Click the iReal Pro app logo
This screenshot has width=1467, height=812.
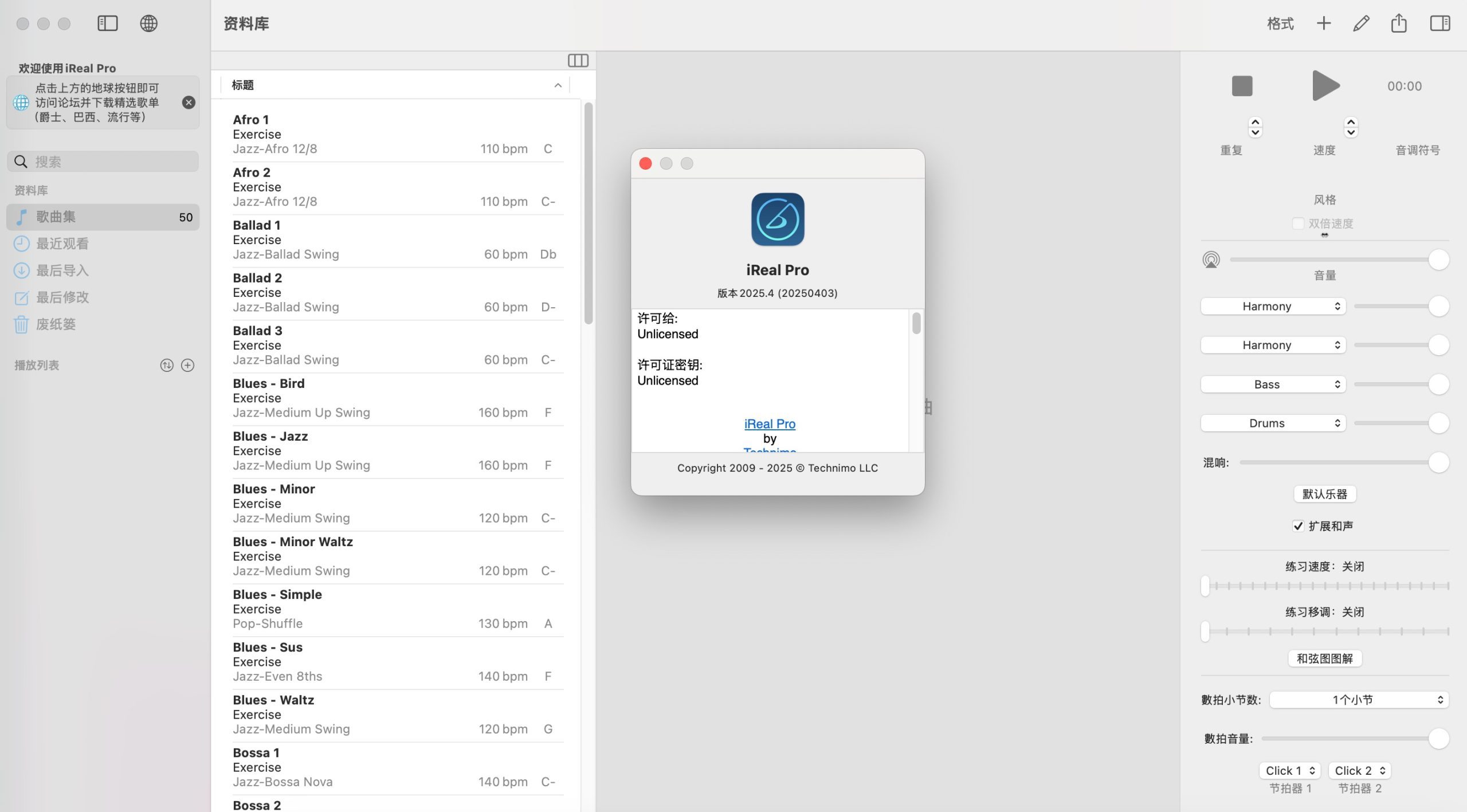tap(778, 219)
